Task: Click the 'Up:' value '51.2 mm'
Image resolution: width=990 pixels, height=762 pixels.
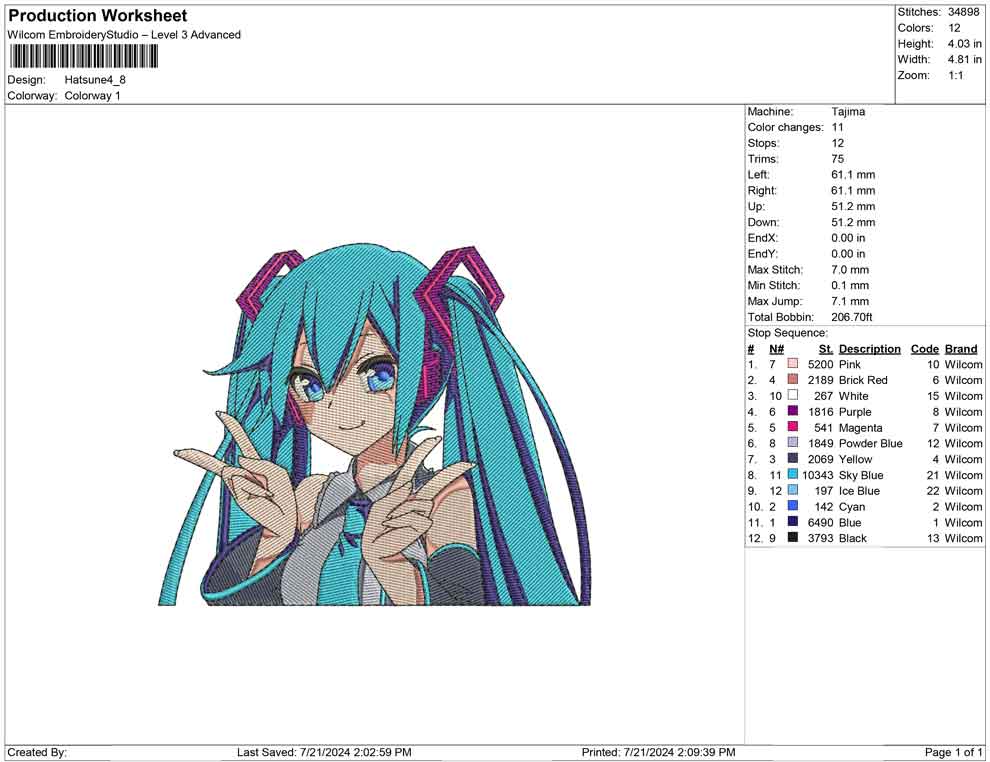Action: tap(853, 206)
